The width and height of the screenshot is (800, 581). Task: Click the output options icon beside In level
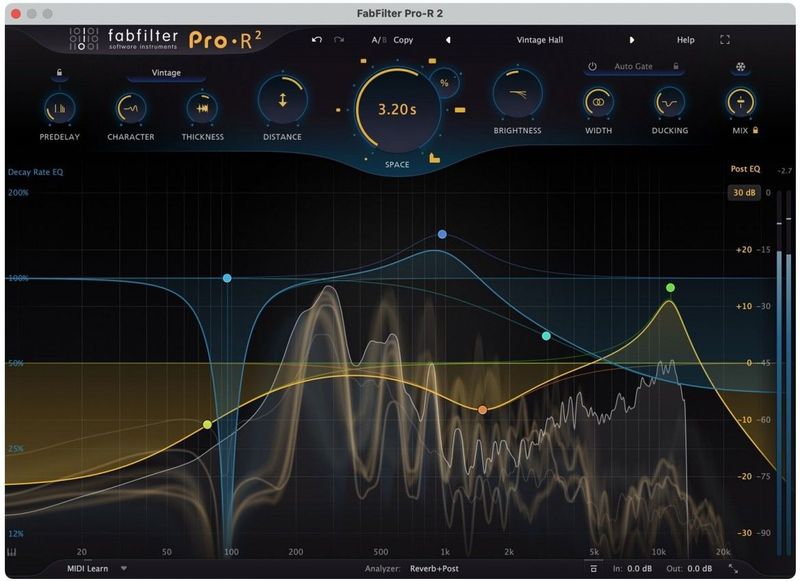[593, 568]
